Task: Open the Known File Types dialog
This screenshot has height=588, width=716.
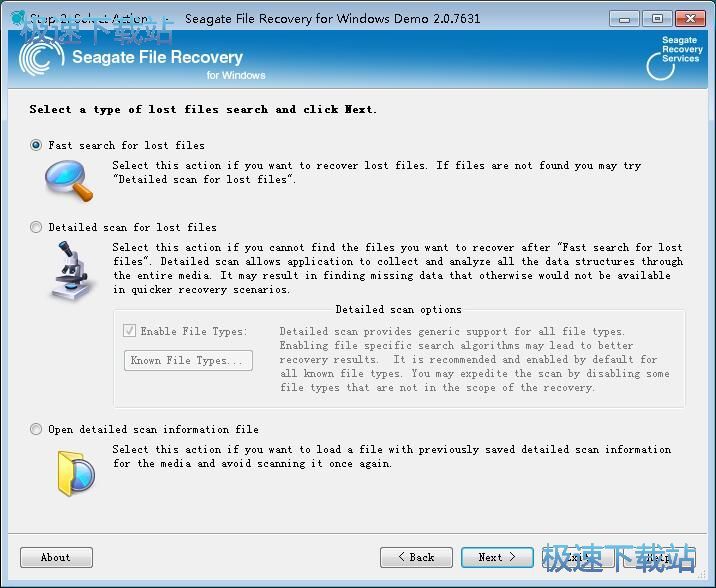Action: (188, 361)
